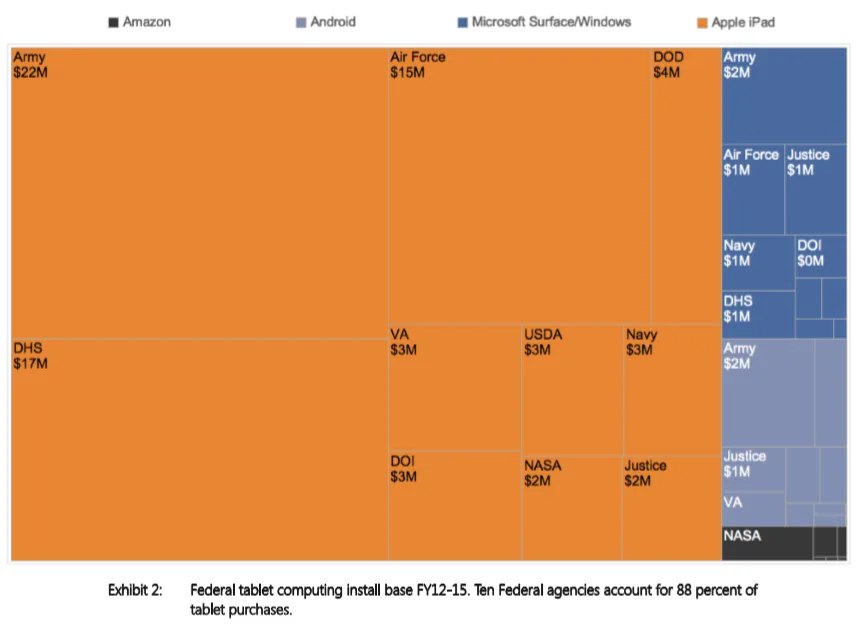
Task: Select the DOI $3M iPad tile
Action: click(455, 506)
